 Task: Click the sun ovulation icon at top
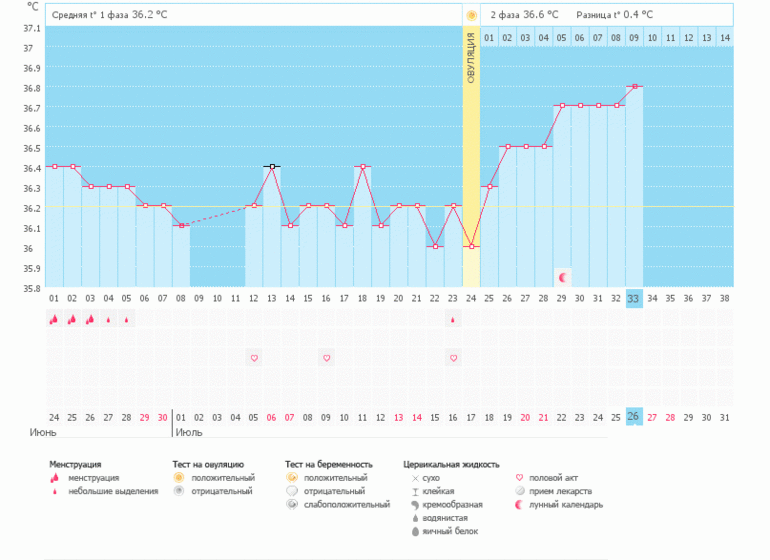point(471,15)
